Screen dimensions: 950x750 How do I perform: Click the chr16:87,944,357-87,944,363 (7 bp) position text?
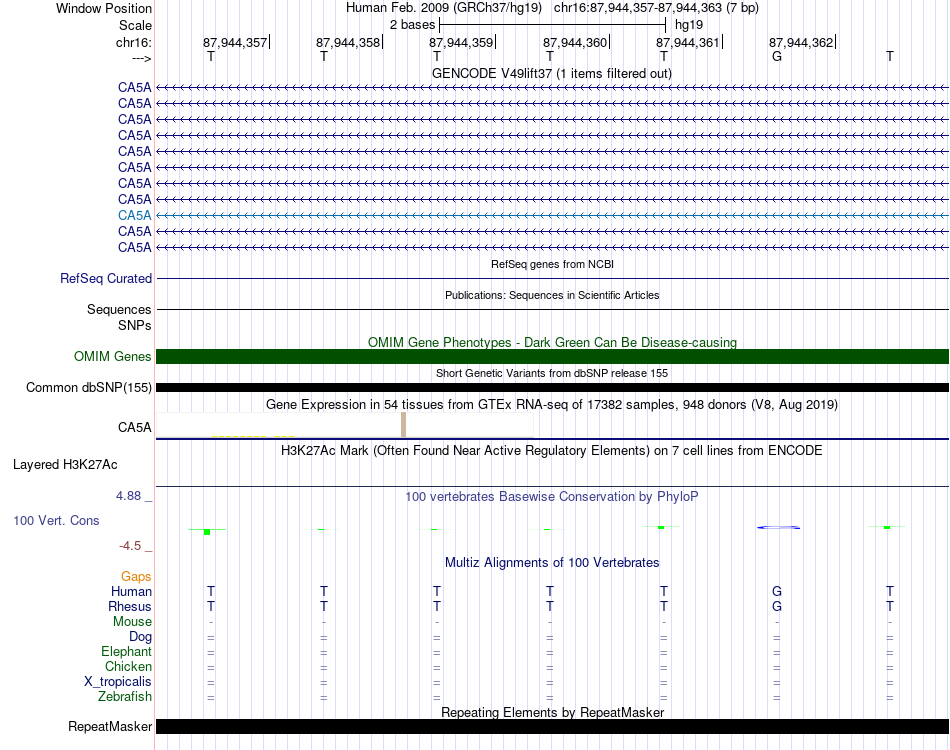[x=656, y=8]
